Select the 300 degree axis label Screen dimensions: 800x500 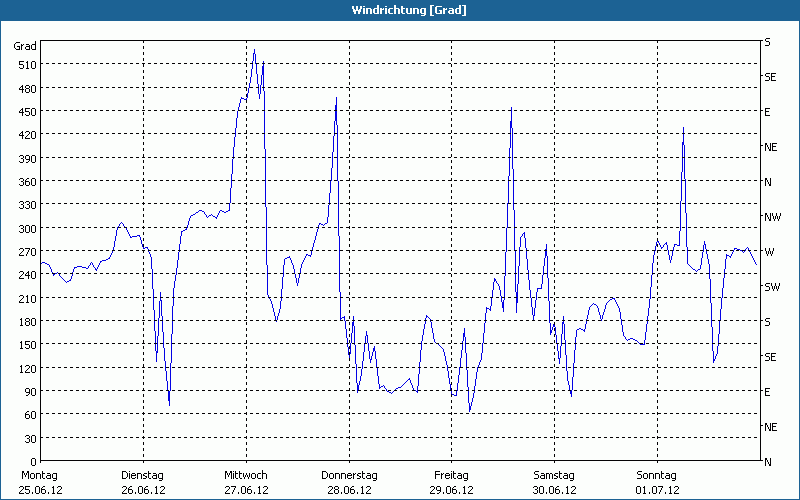(x=27, y=229)
